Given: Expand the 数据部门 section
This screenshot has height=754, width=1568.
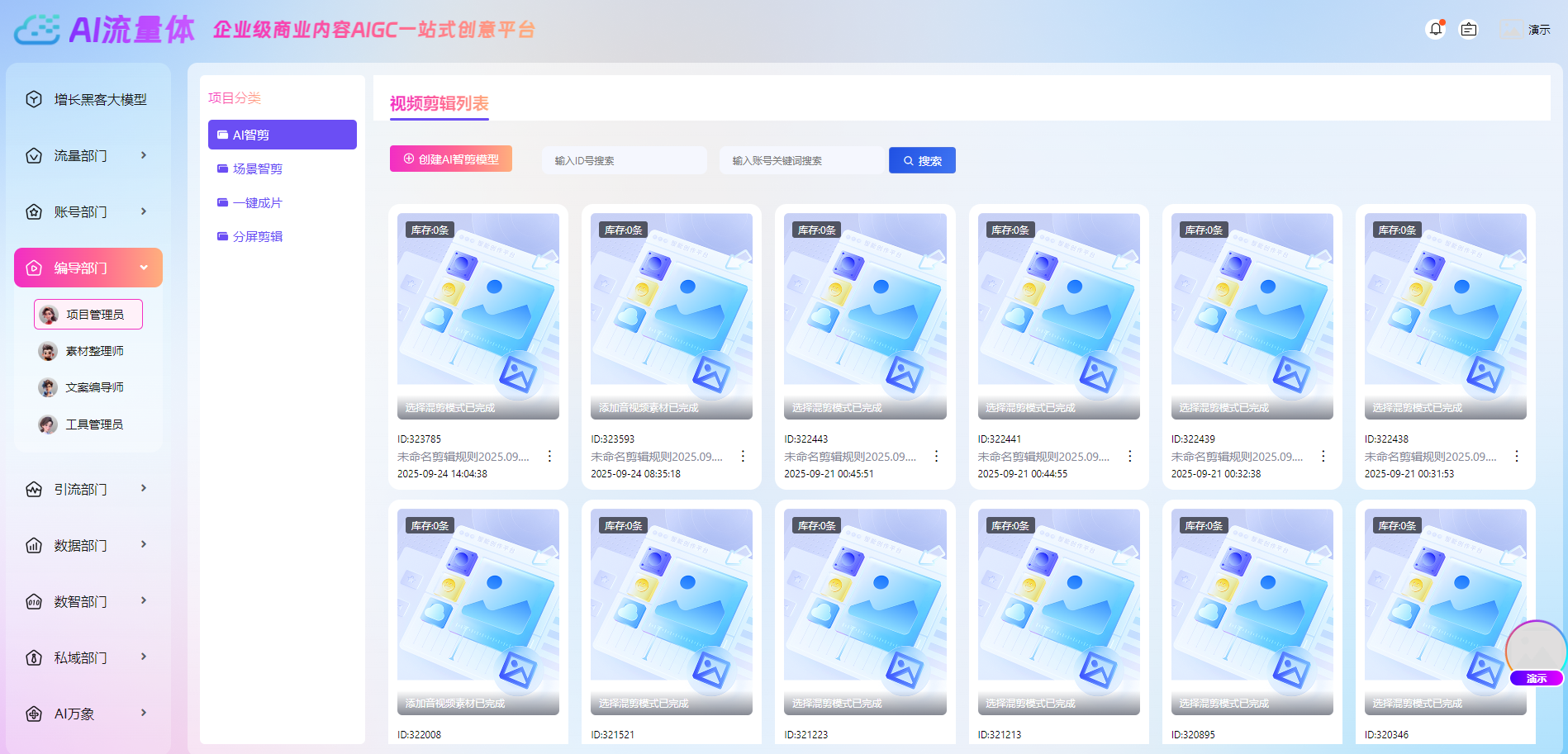Looking at the screenshot, I should [145, 545].
